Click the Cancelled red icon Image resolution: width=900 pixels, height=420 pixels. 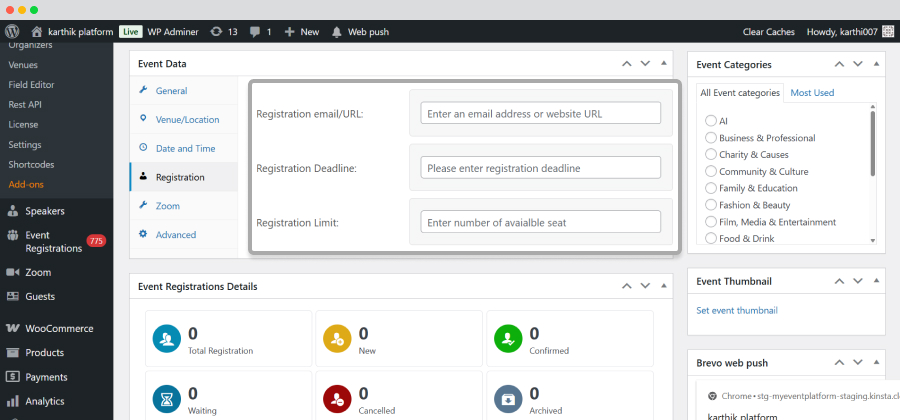coord(338,399)
